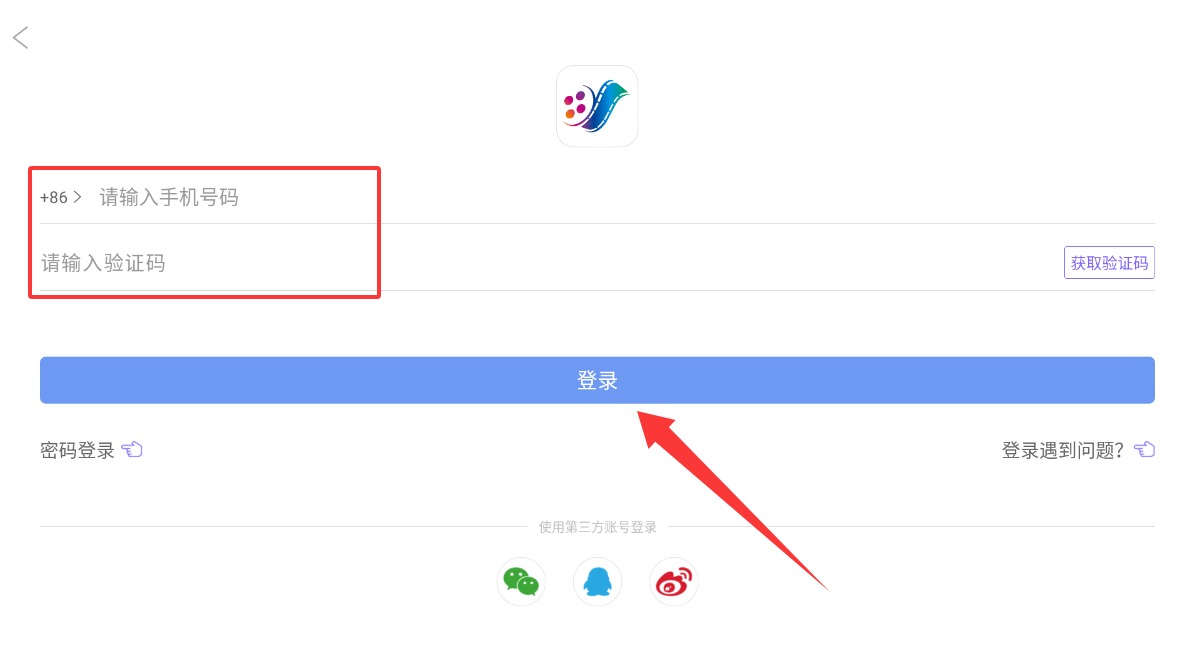Viewport: 1194px width, 649px height.
Task: Click the red highlight box around the inputs
Action: pos(204,232)
